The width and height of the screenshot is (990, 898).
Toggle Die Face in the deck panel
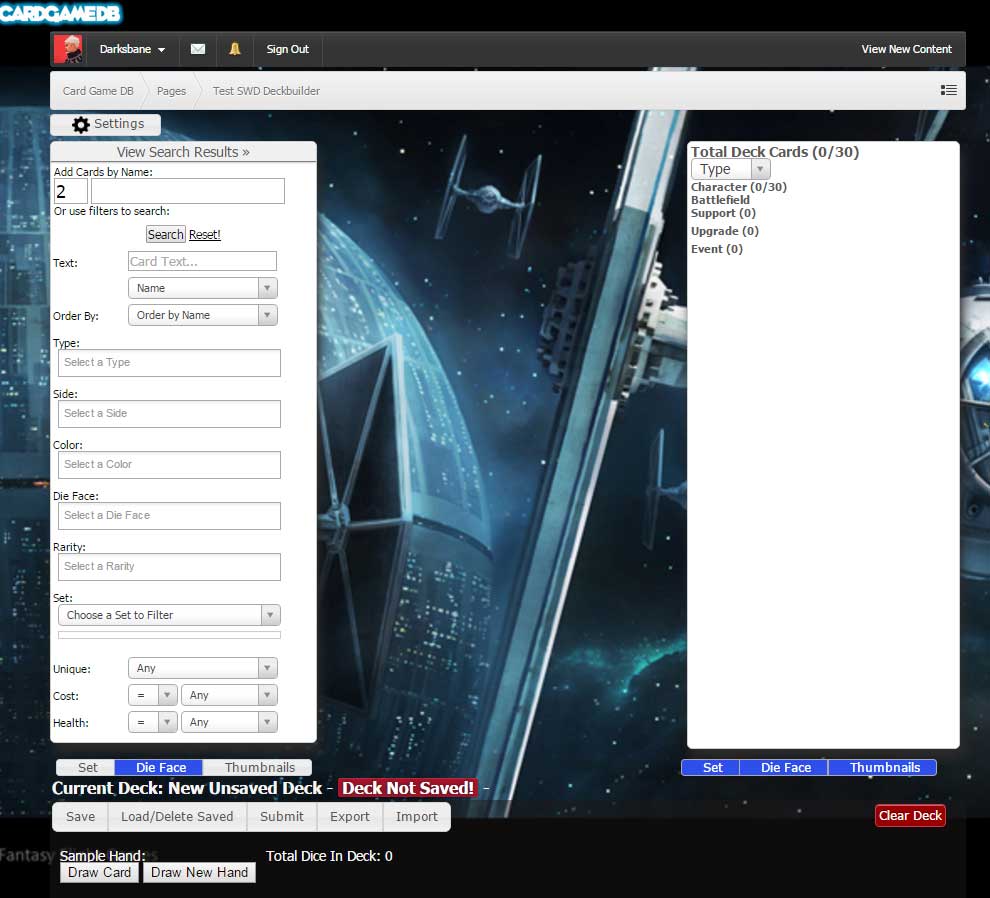tap(785, 767)
